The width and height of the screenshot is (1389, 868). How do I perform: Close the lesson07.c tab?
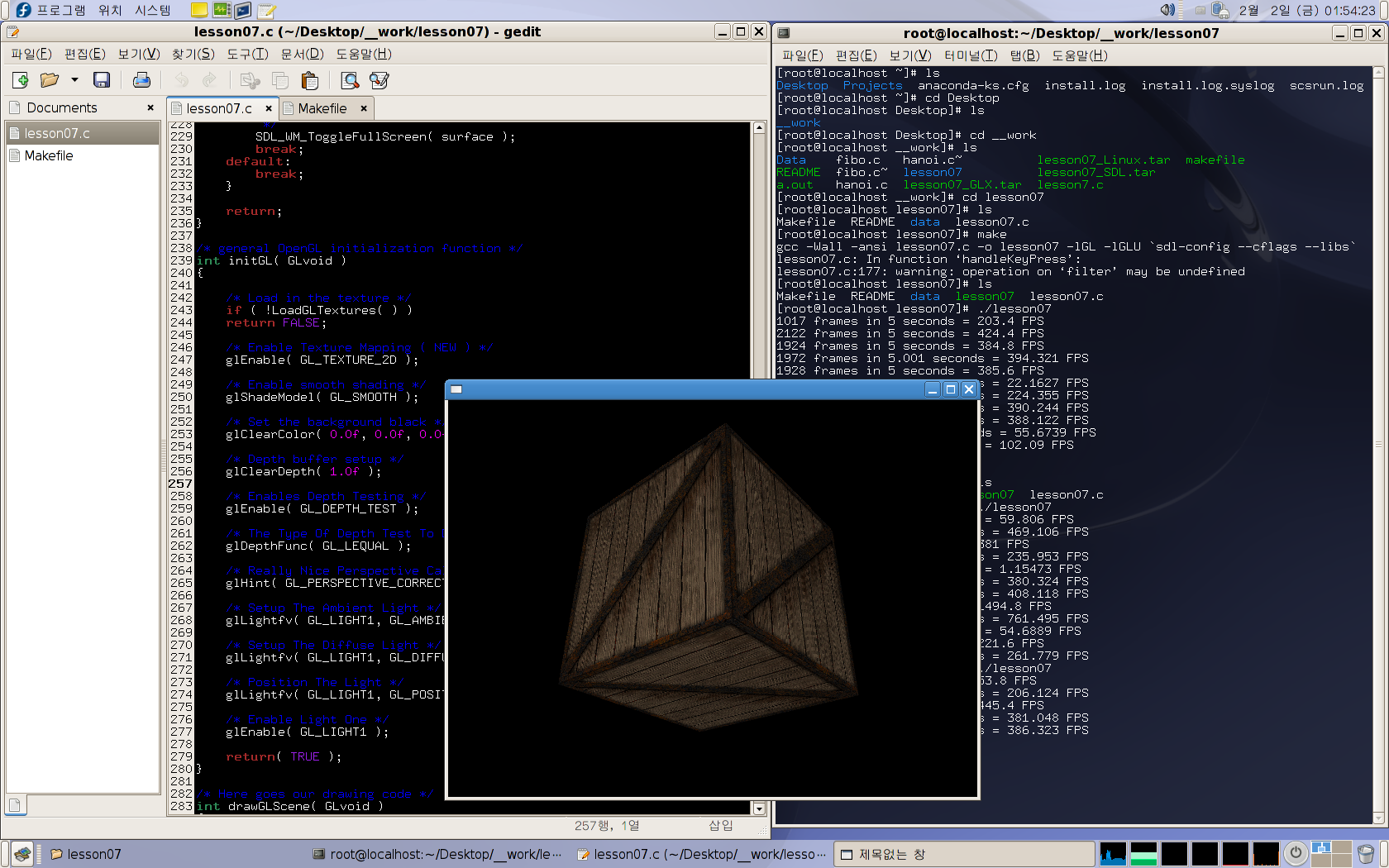click(269, 108)
